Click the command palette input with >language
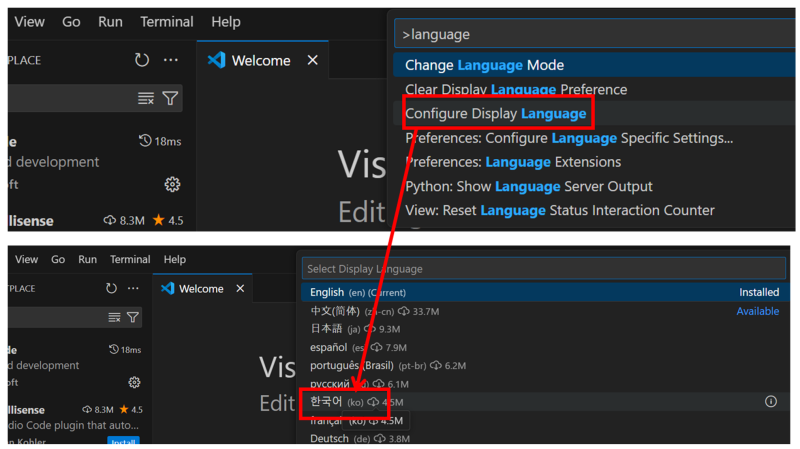 594,34
